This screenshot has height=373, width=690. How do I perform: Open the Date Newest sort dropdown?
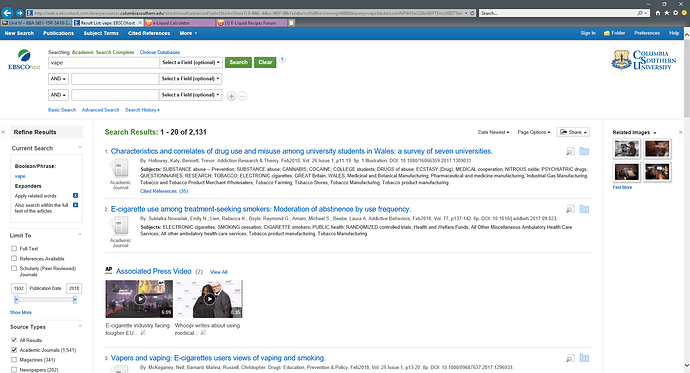[493, 132]
